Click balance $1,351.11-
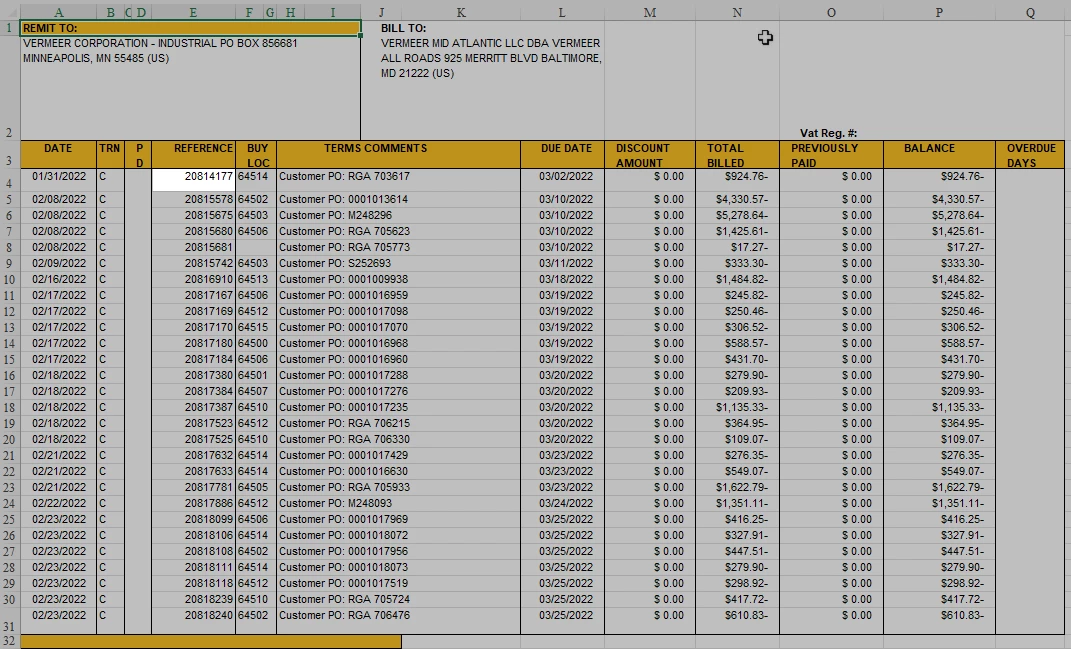 pos(939,503)
